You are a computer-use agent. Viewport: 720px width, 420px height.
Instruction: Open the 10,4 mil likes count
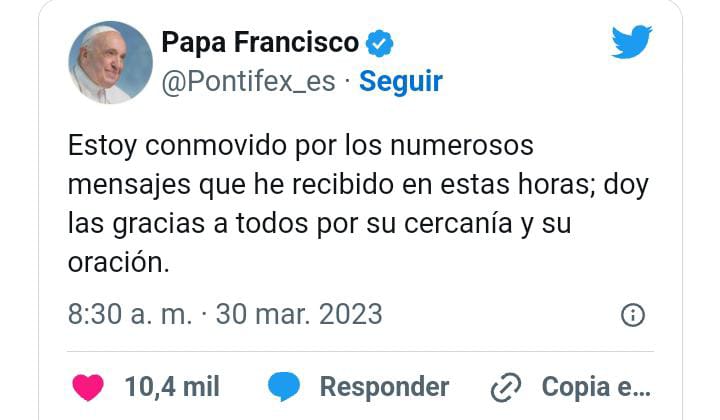click(172, 387)
